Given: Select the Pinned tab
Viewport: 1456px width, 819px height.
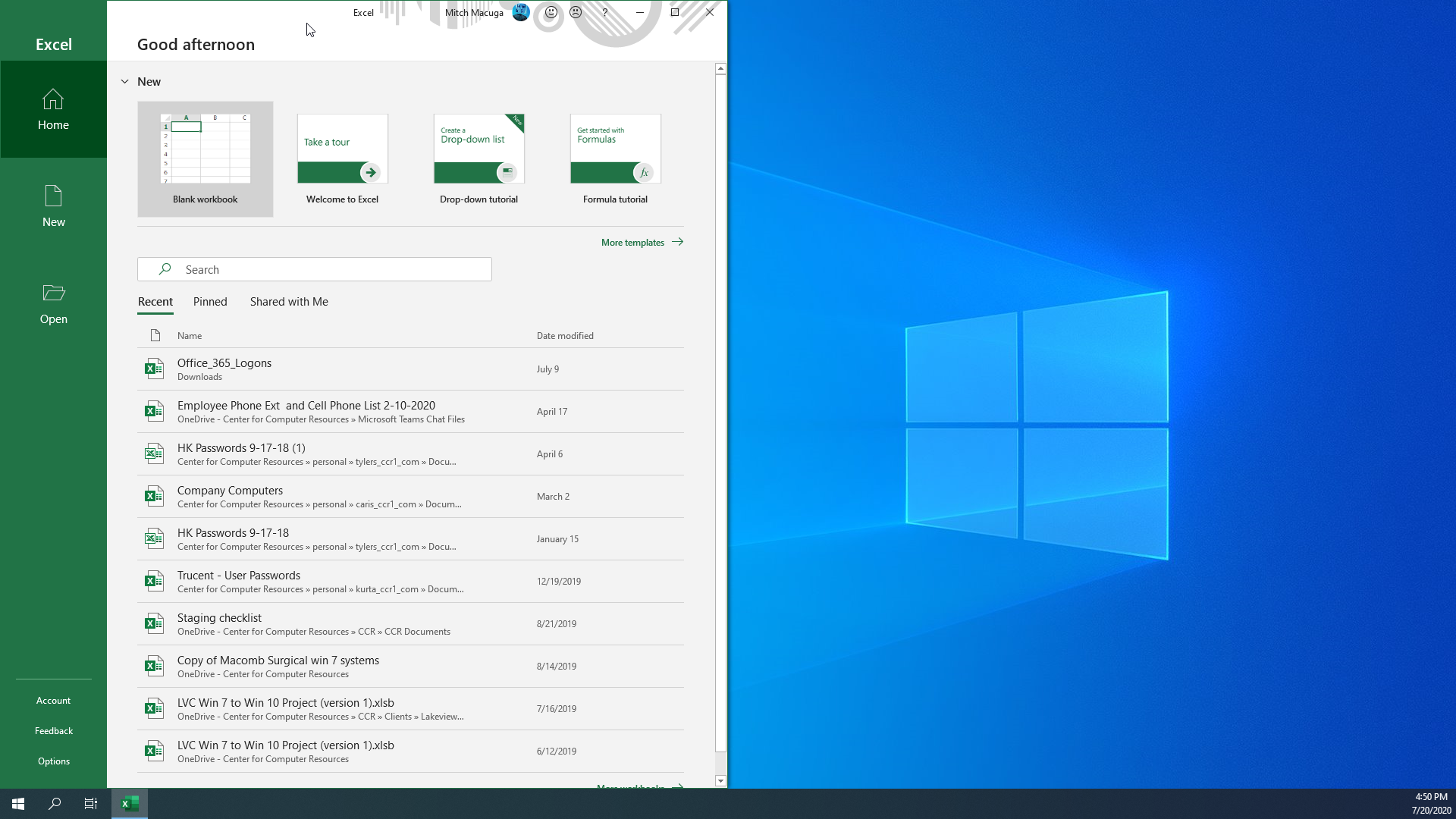Looking at the screenshot, I should 210,301.
